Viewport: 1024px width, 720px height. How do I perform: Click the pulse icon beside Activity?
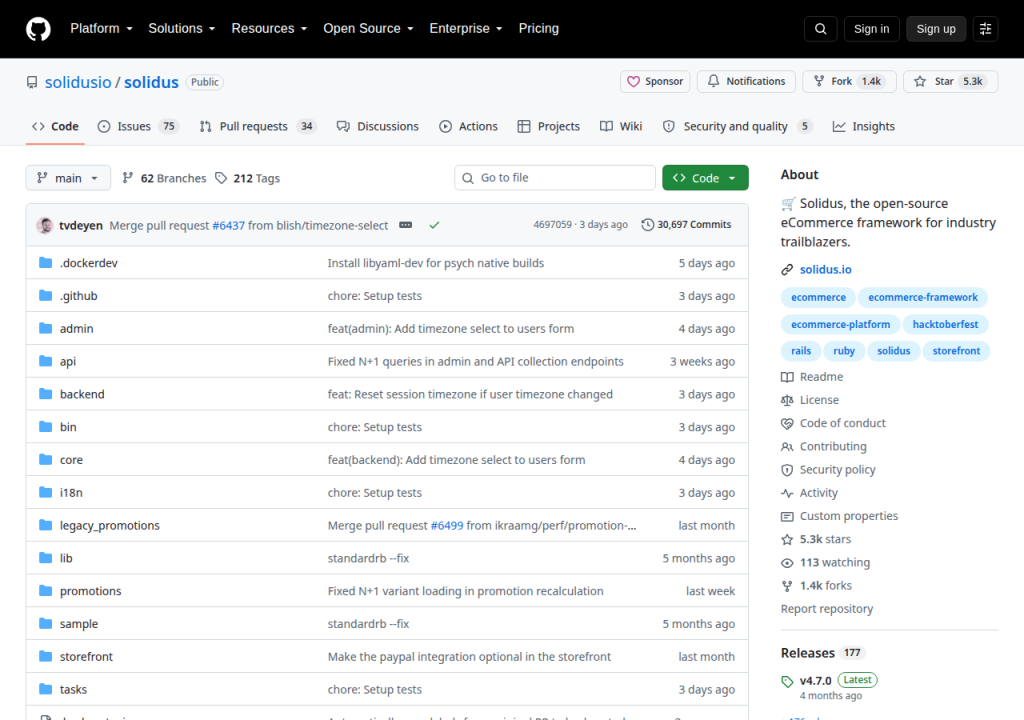[x=787, y=493]
